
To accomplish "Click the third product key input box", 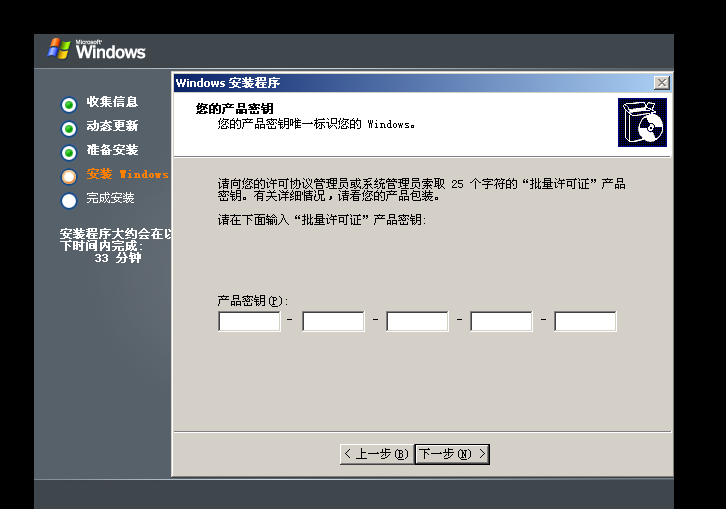I will (x=417, y=321).
